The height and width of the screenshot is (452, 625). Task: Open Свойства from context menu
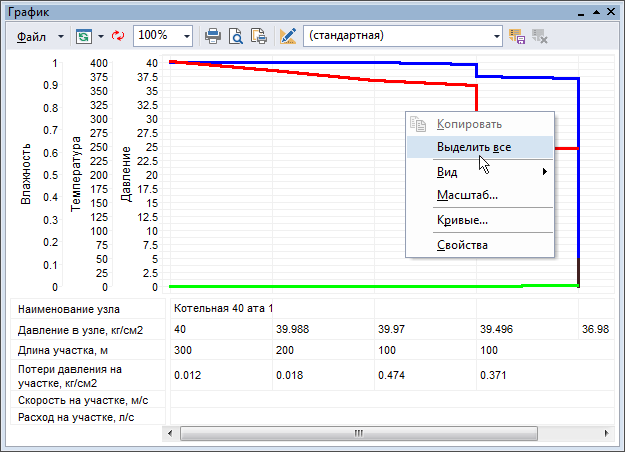pos(462,245)
